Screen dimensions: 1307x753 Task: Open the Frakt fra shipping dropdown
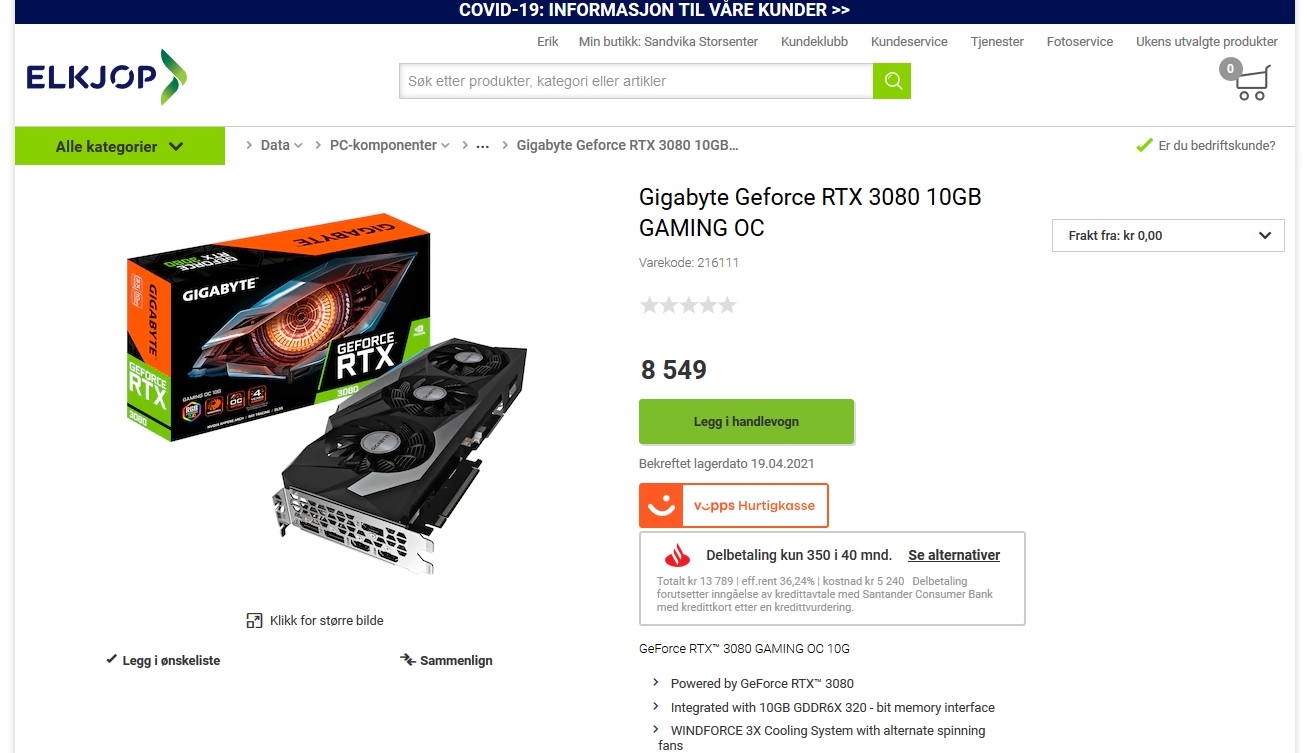[1168, 236]
